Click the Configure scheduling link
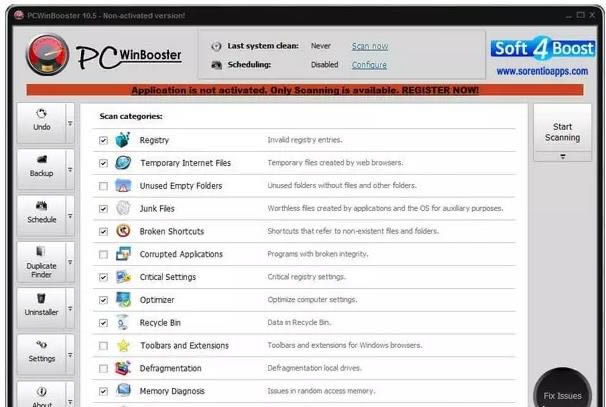Screen dimensions: 606x407 pos(369,65)
